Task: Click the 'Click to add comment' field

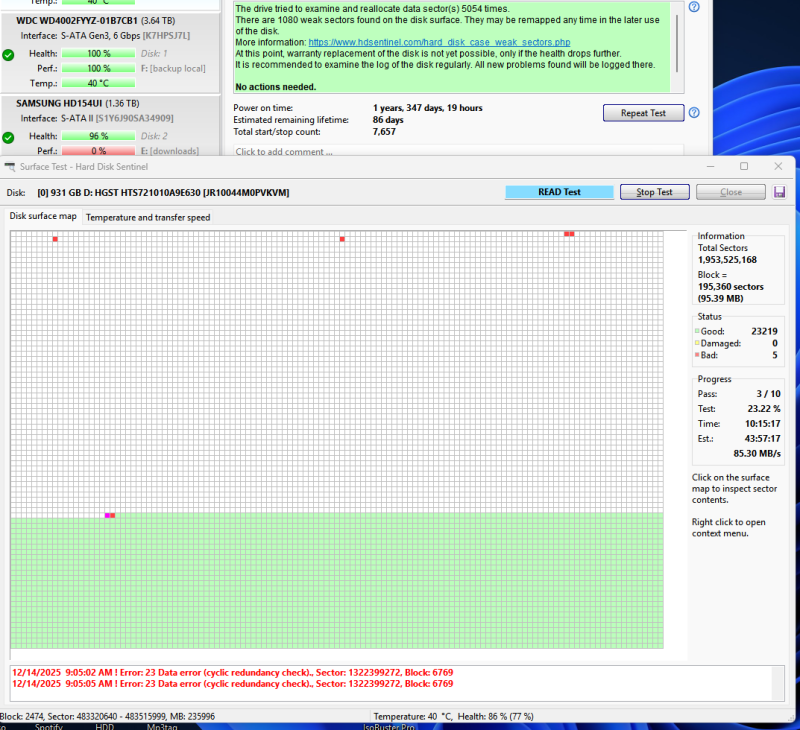Action: point(458,152)
